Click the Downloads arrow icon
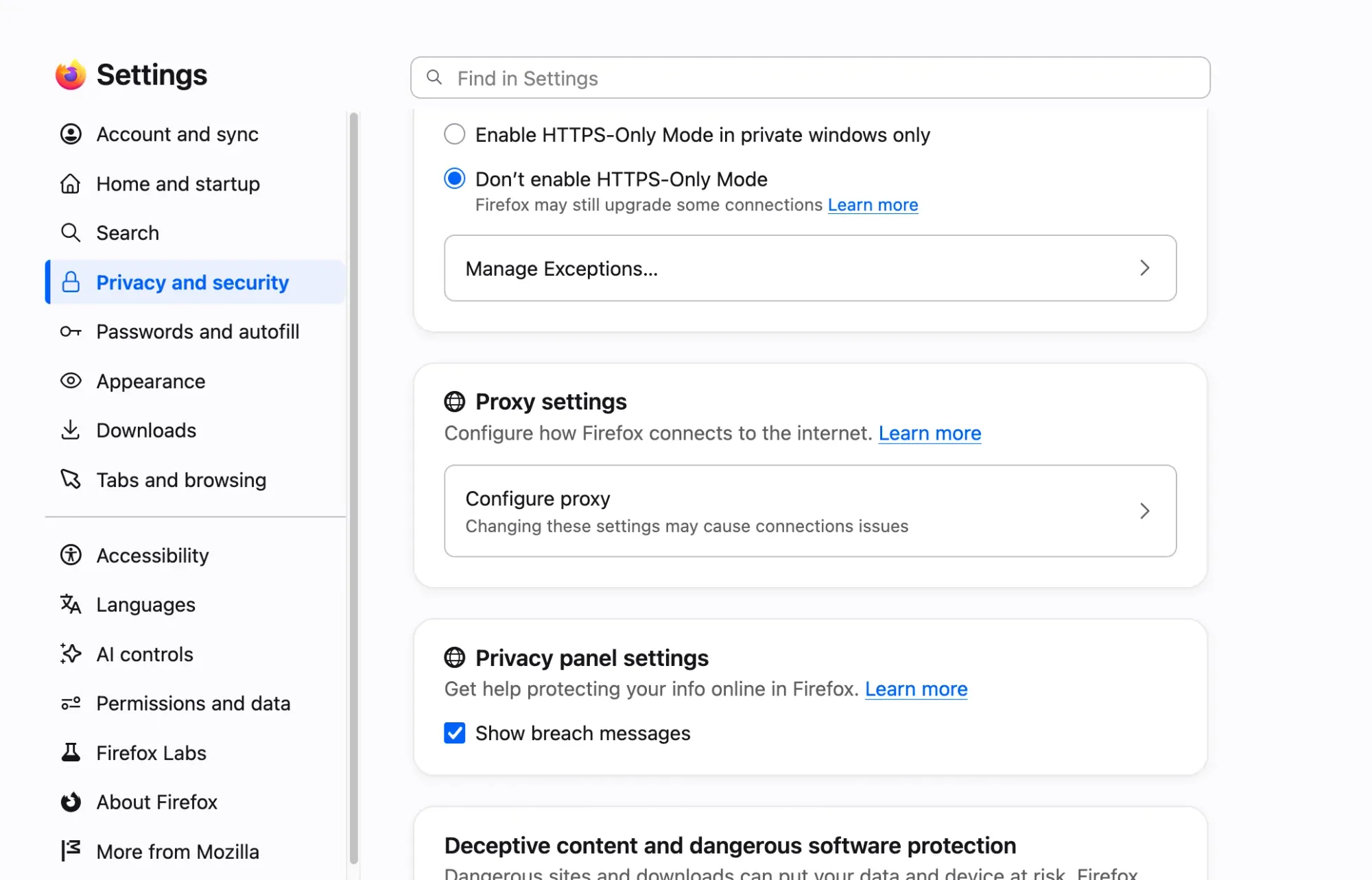 (x=71, y=430)
